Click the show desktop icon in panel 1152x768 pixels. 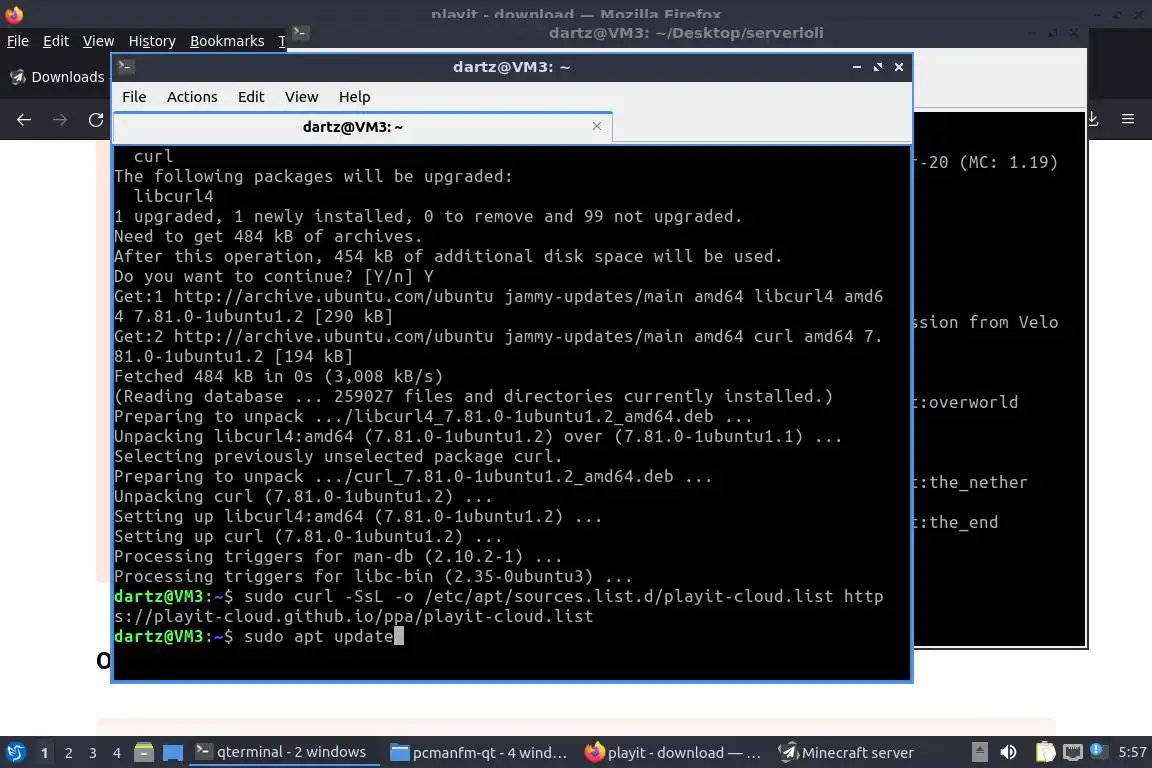[x=173, y=753]
